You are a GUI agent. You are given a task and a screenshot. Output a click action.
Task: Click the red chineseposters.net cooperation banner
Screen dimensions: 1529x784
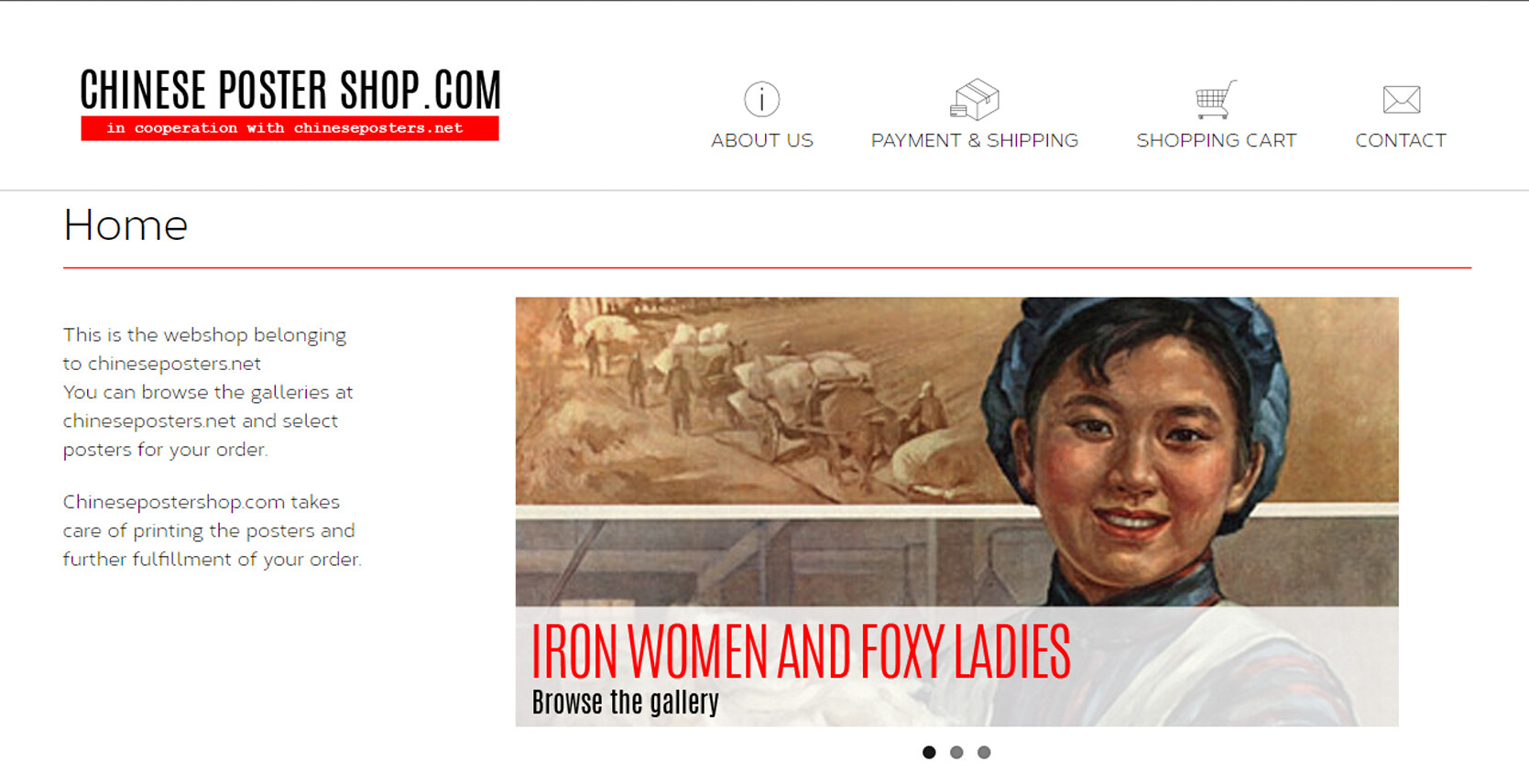point(289,128)
